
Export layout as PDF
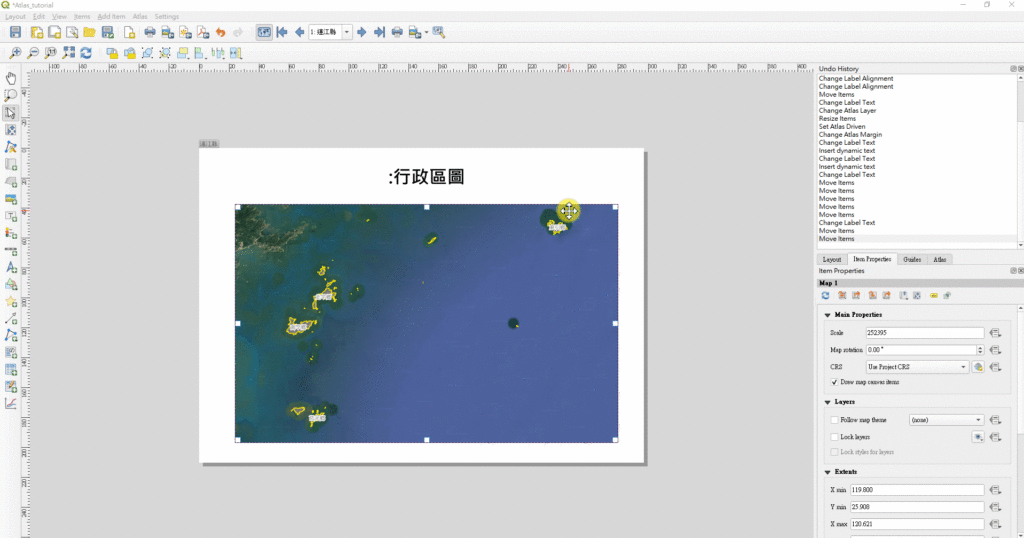coord(203,32)
